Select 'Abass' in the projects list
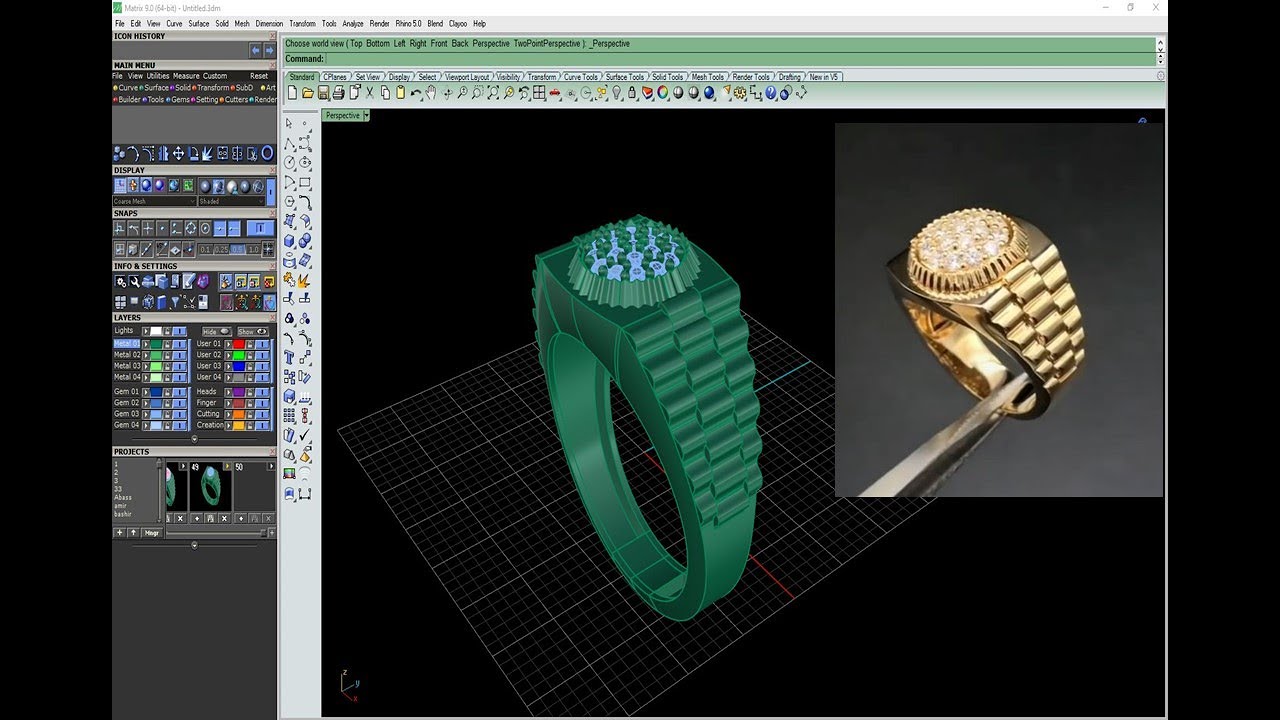The width and height of the screenshot is (1280, 720). coord(123,497)
